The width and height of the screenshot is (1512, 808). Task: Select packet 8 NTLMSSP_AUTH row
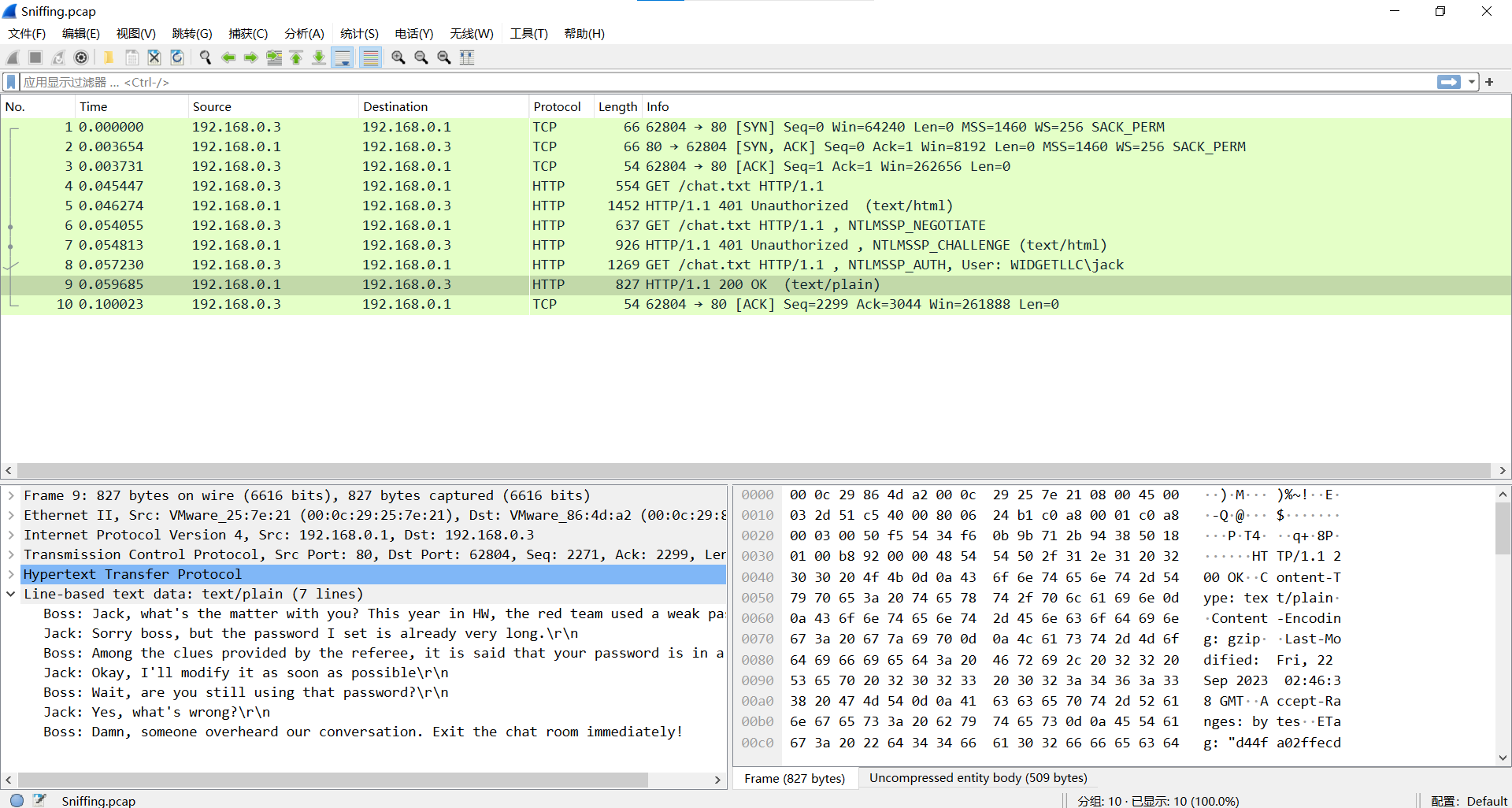[x=756, y=265]
